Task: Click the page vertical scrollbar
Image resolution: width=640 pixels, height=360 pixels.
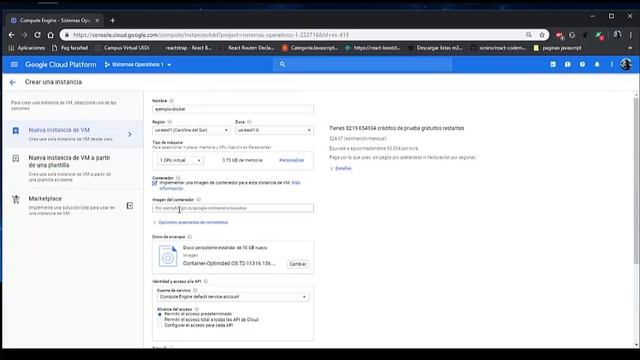Action: (636, 180)
